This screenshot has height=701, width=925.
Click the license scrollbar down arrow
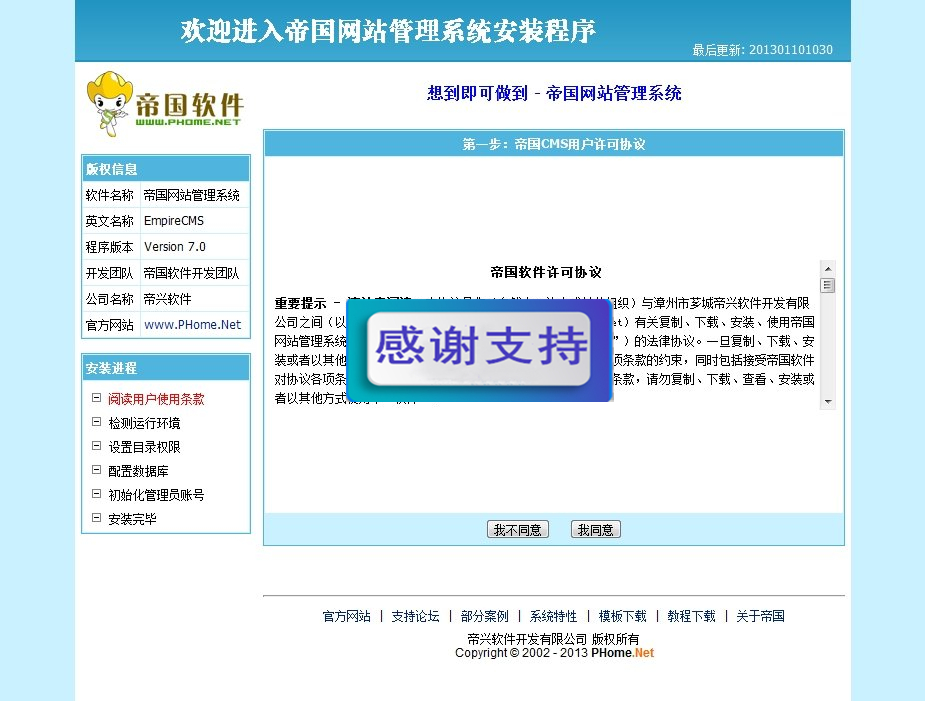click(828, 402)
